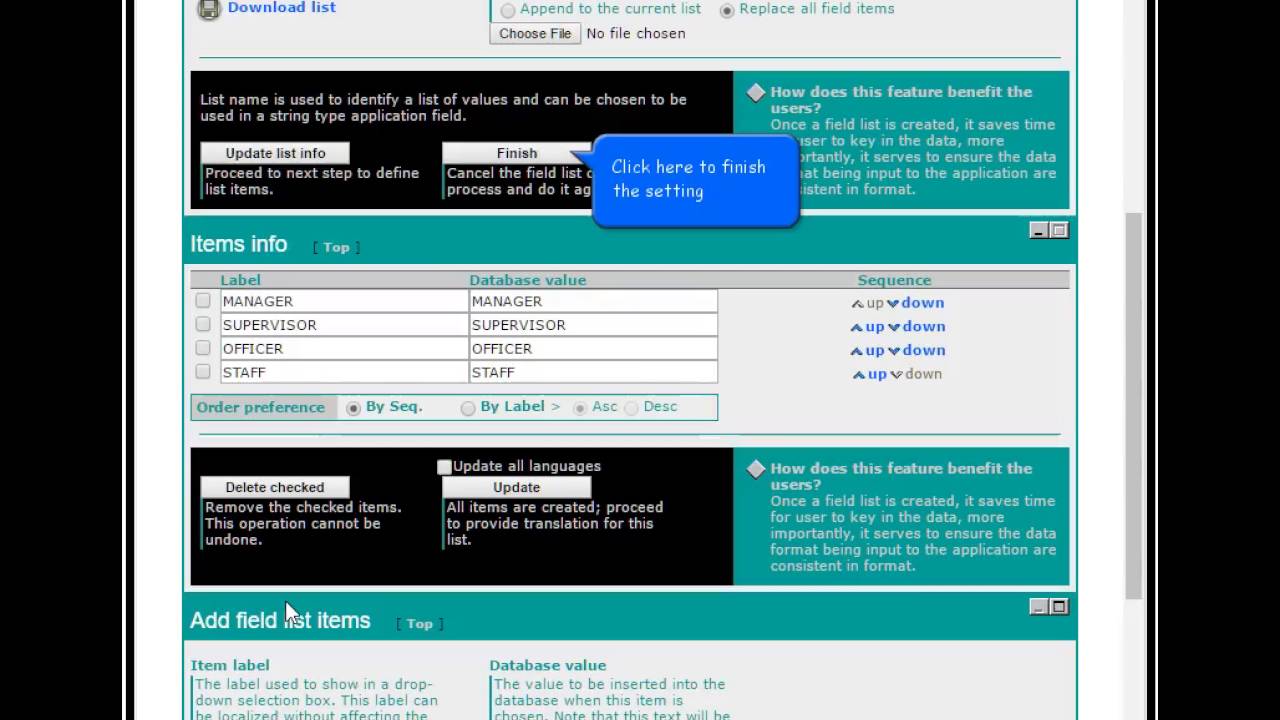Click the Delete checked button
Viewport: 1280px width, 720px height.
tap(275, 487)
